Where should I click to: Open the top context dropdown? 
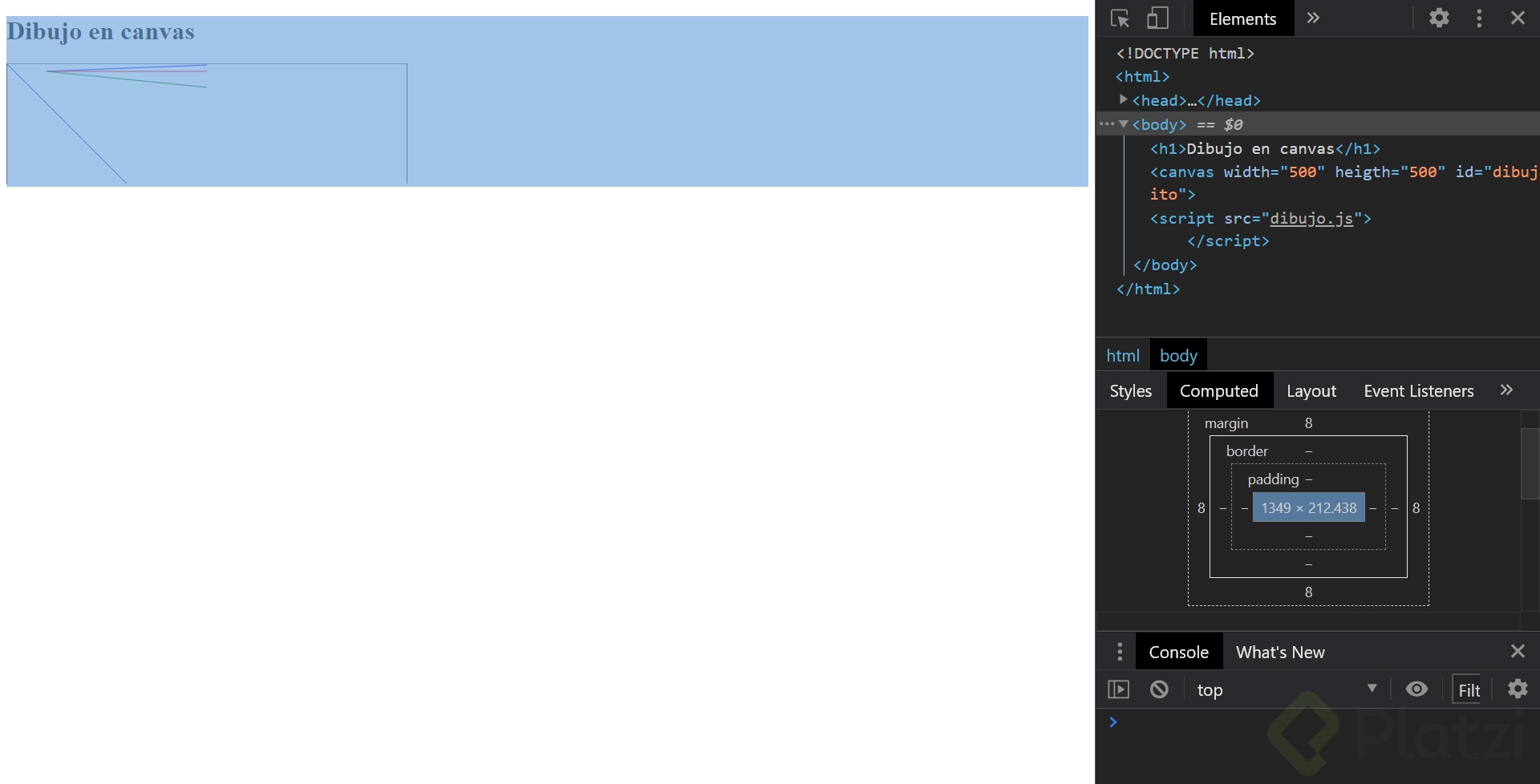[x=1286, y=689]
